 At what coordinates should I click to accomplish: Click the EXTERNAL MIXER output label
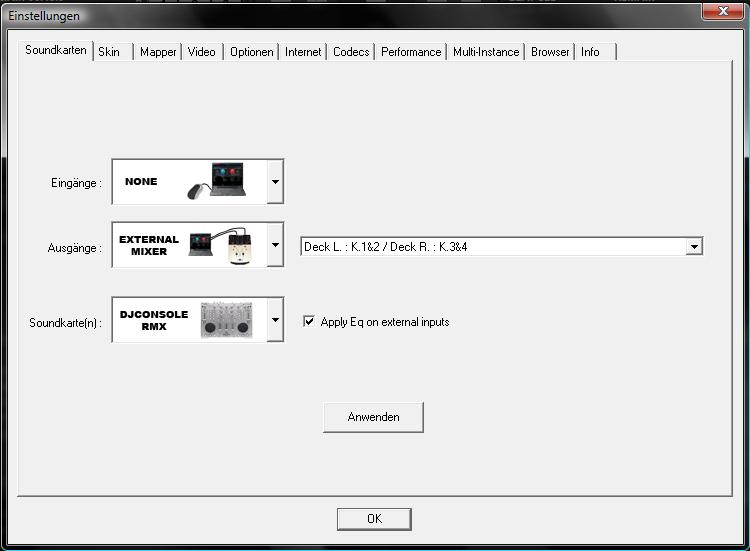click(x=149, y=245)
